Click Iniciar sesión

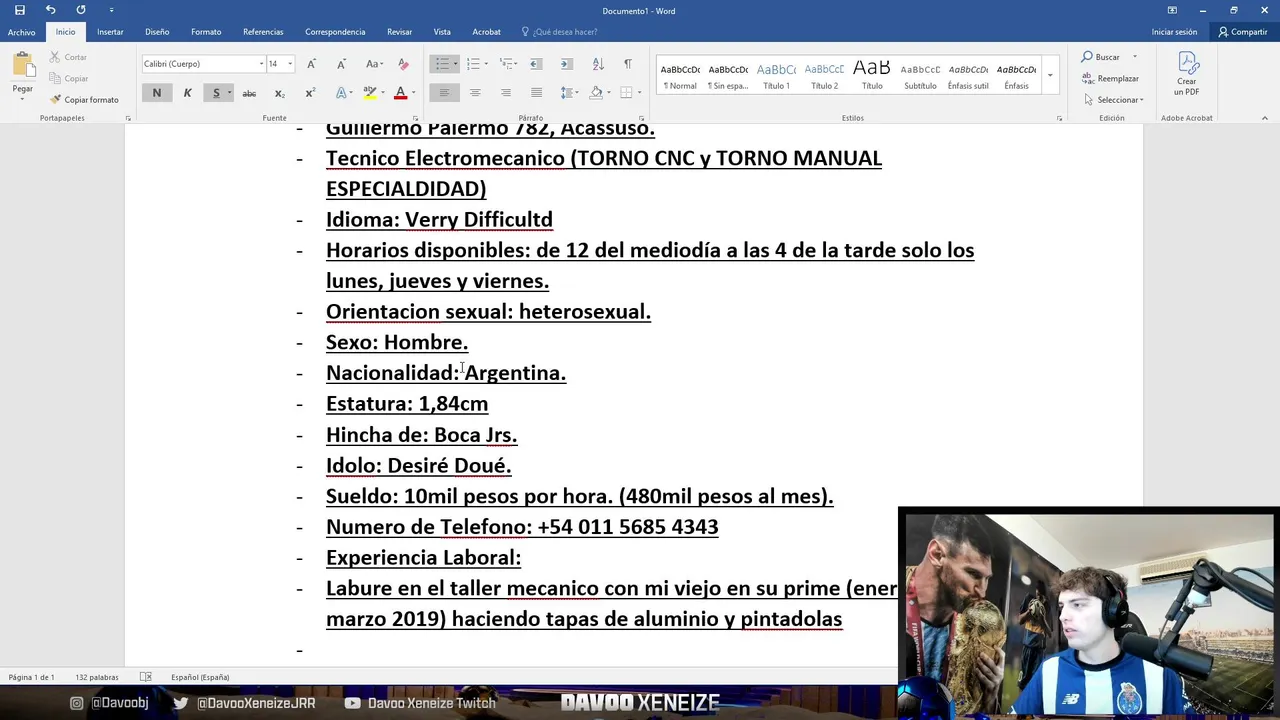click(x=1174, y=32)
